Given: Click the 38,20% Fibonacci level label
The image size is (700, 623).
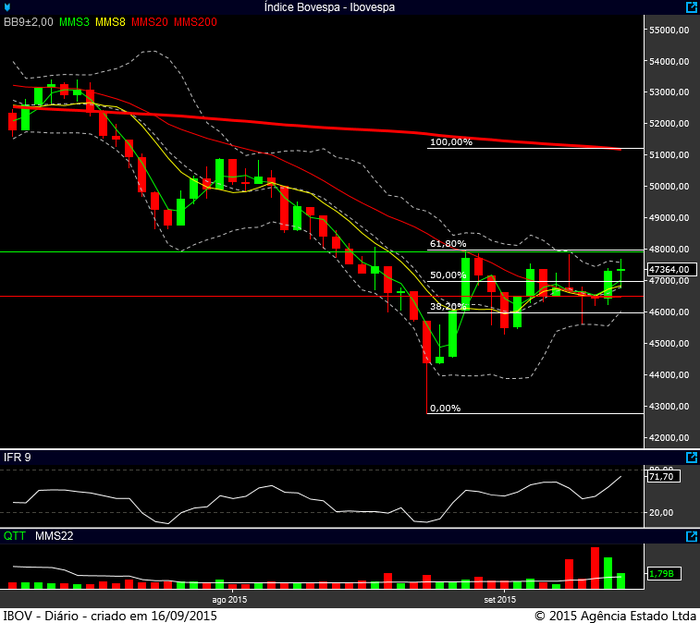Looking at the screenshot, I should pos(448,306).
